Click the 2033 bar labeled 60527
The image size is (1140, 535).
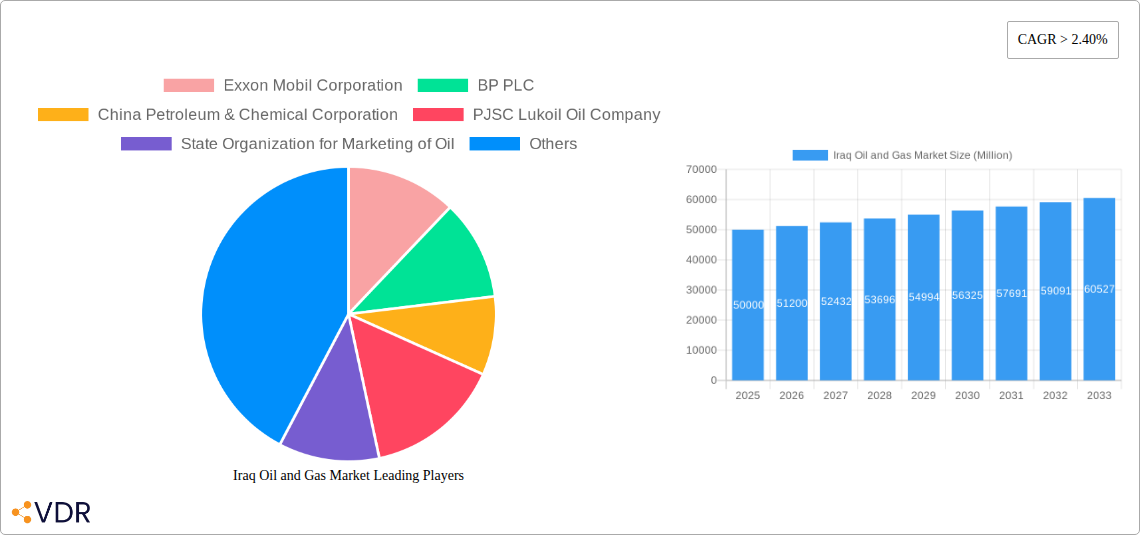click(1099, 289)
